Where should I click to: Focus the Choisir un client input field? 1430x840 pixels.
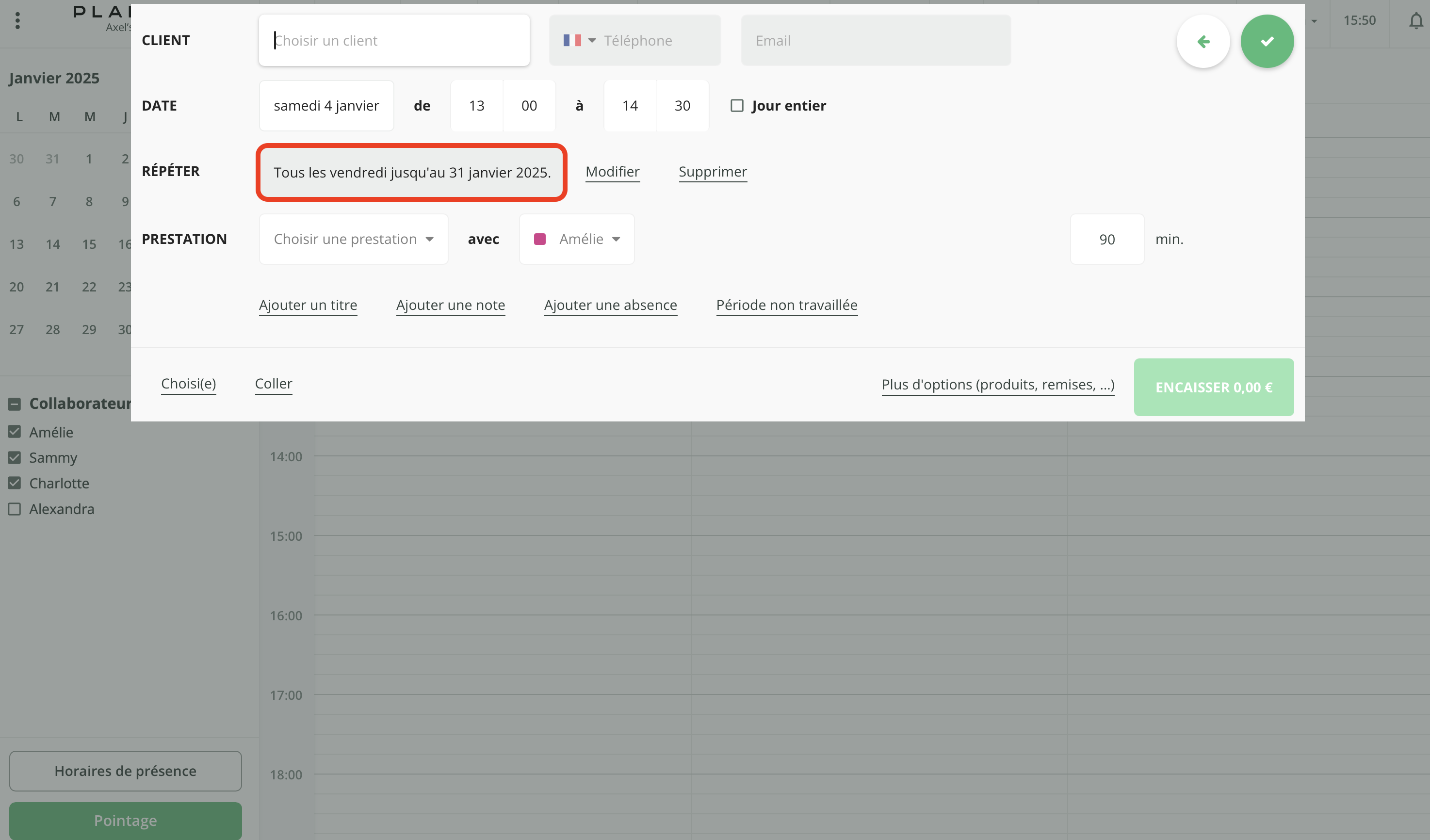(394, 40)
